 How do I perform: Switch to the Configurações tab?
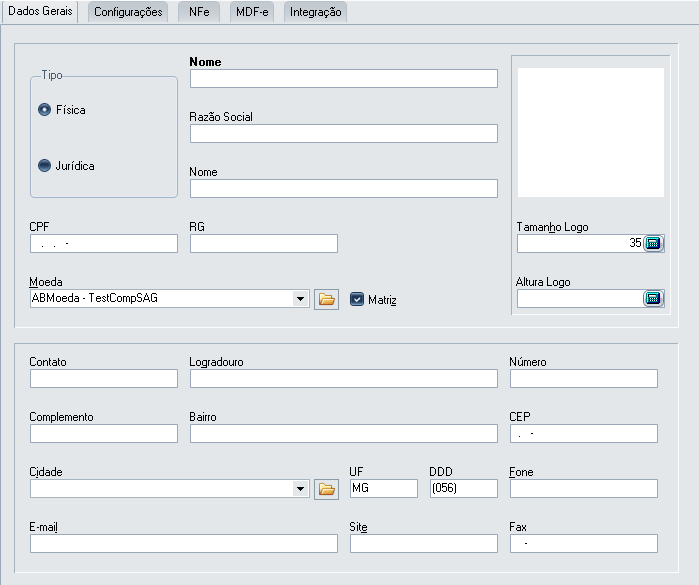(128, 12)
